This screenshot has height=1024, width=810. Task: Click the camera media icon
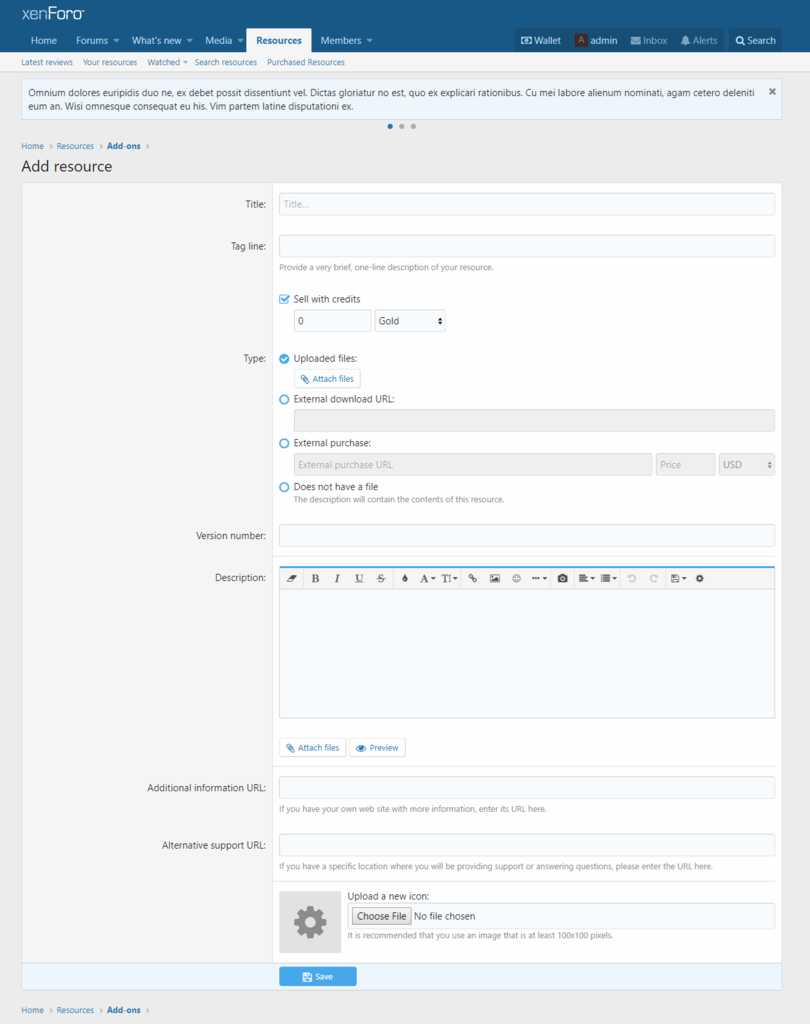(x=563, y=578)
